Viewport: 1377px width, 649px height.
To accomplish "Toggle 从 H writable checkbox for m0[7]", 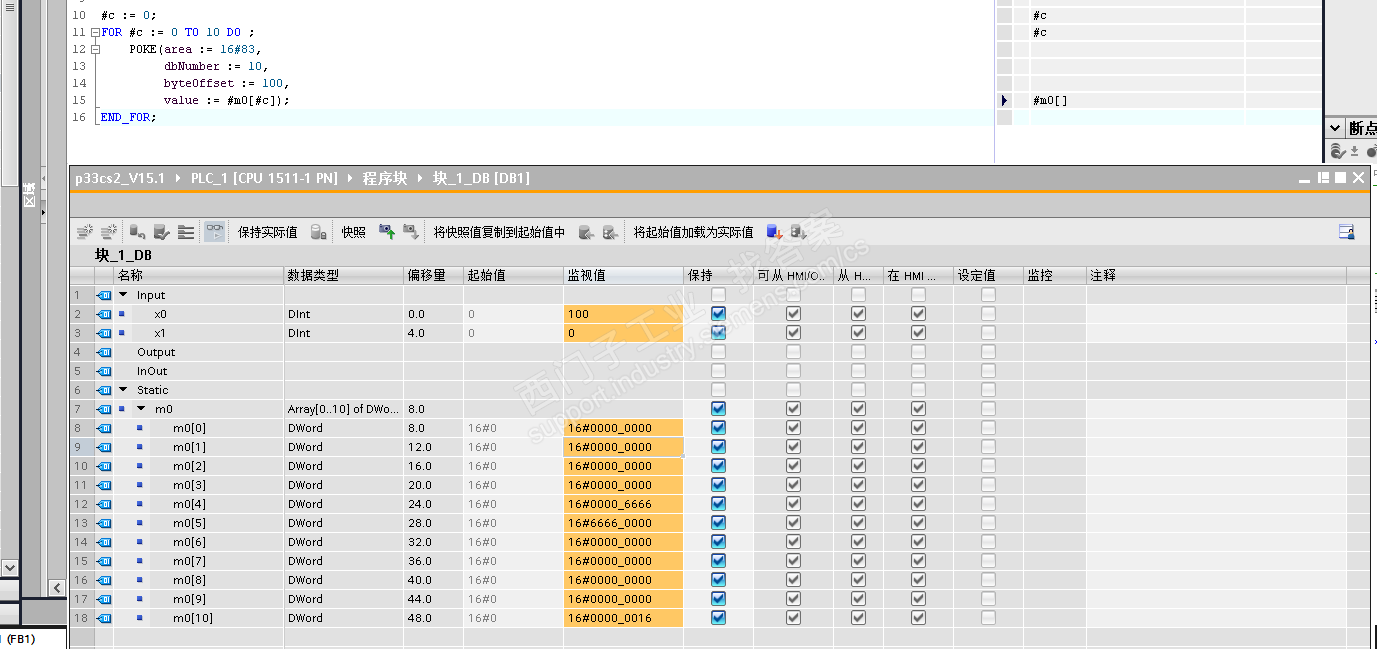I will pyautogui.click(x=857, y=561).
